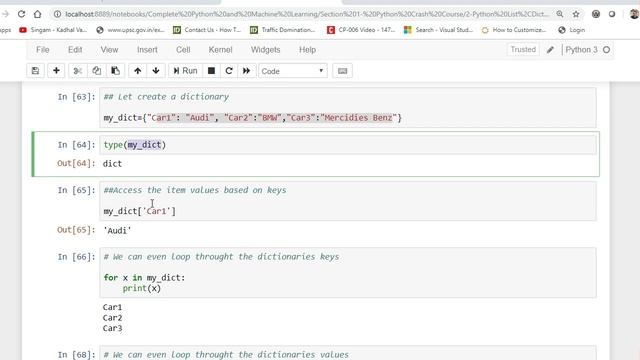The image size is (640, 360).
Task: Open the Help menu
Action: (x=307, y=50)
